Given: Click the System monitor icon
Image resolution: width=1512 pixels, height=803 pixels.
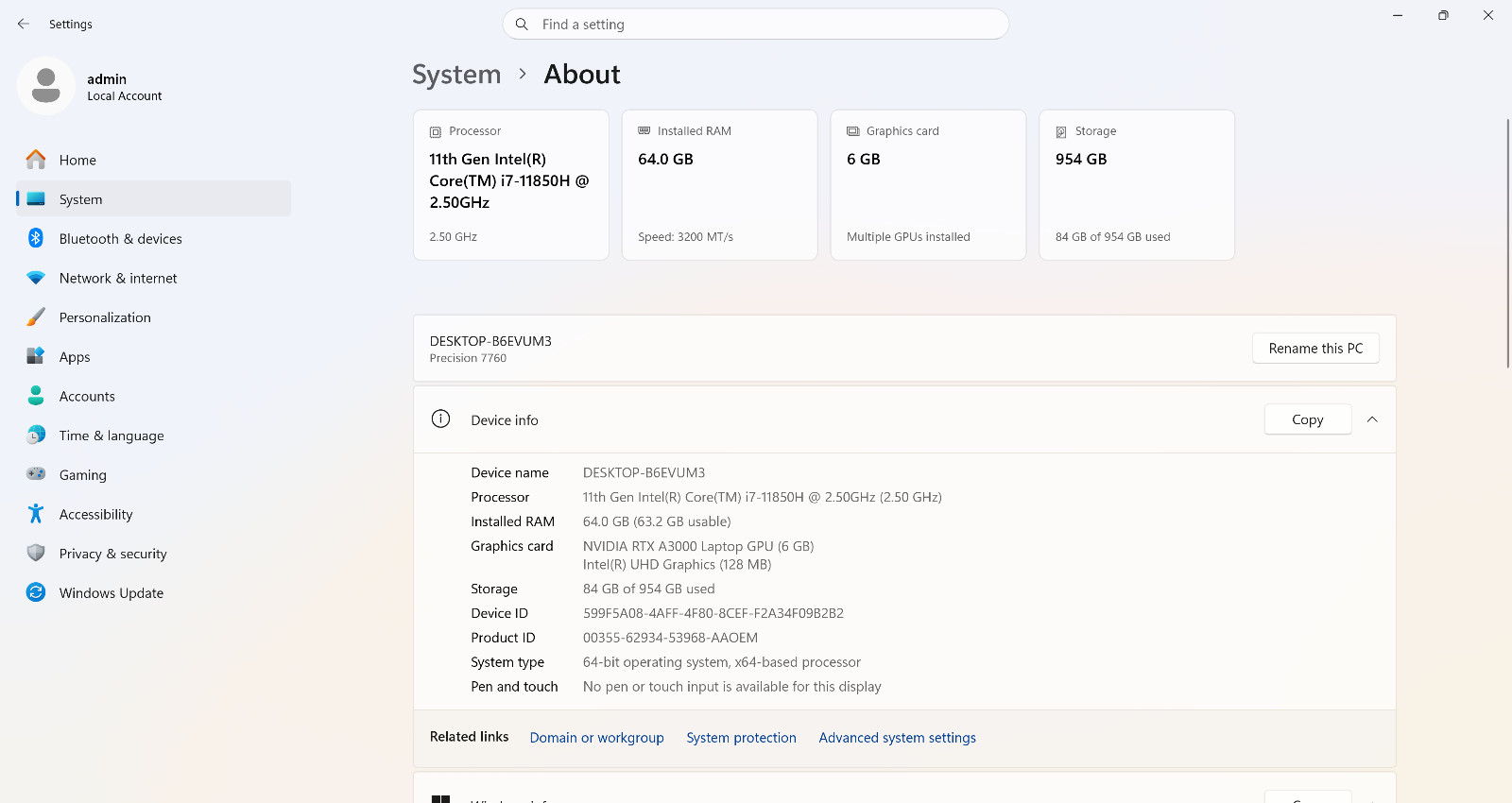Looking at the screenshot, I should click(x=36, y=199).
